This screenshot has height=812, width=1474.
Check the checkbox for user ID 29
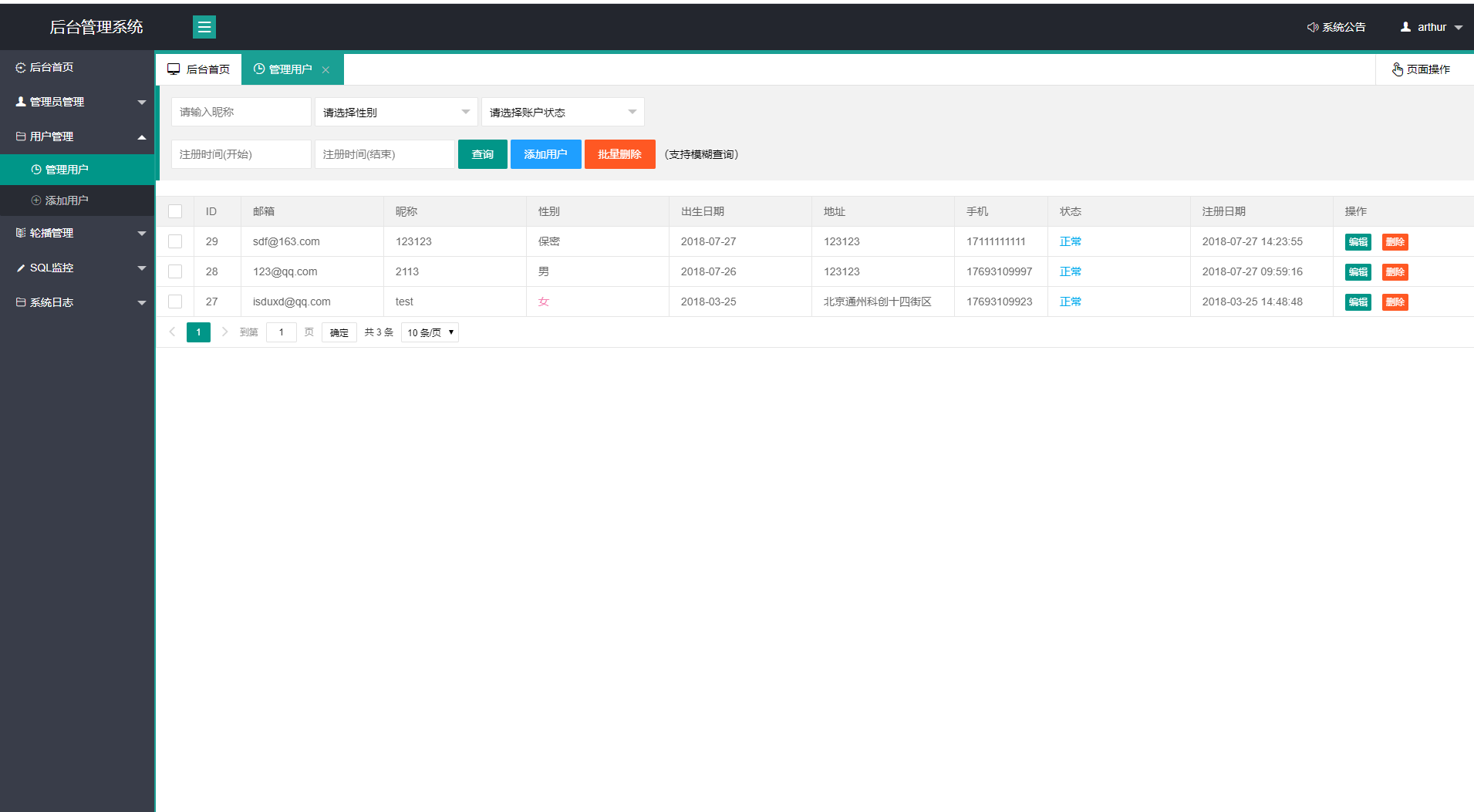pyautogui.click(x=175, y=241)
